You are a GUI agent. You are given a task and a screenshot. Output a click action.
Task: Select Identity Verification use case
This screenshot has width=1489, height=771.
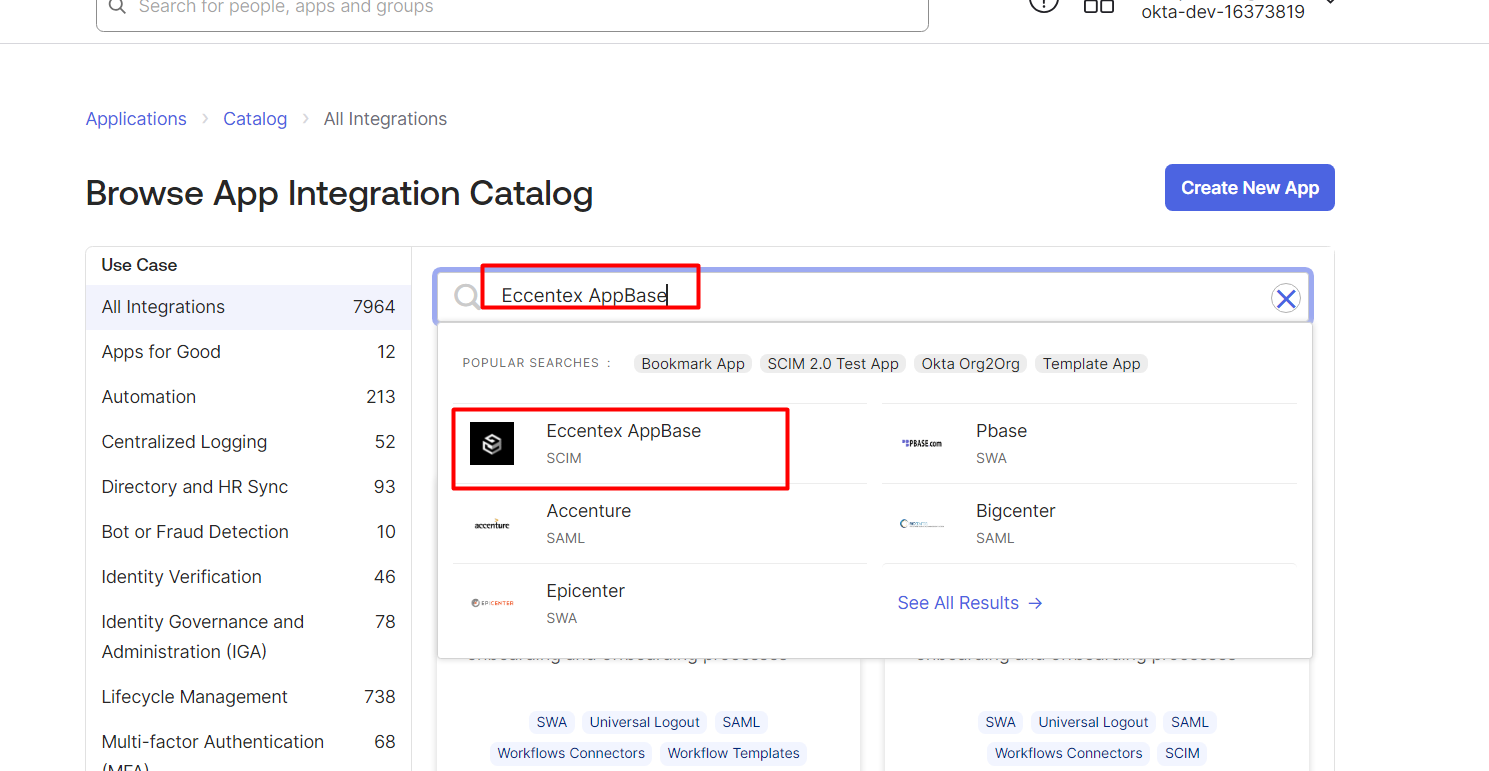coord(248,577)
